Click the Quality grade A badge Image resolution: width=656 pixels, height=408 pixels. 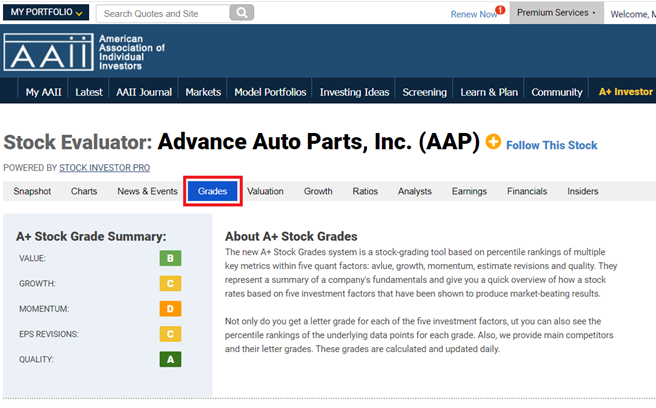pyautogui.click(x=170, y=359)
